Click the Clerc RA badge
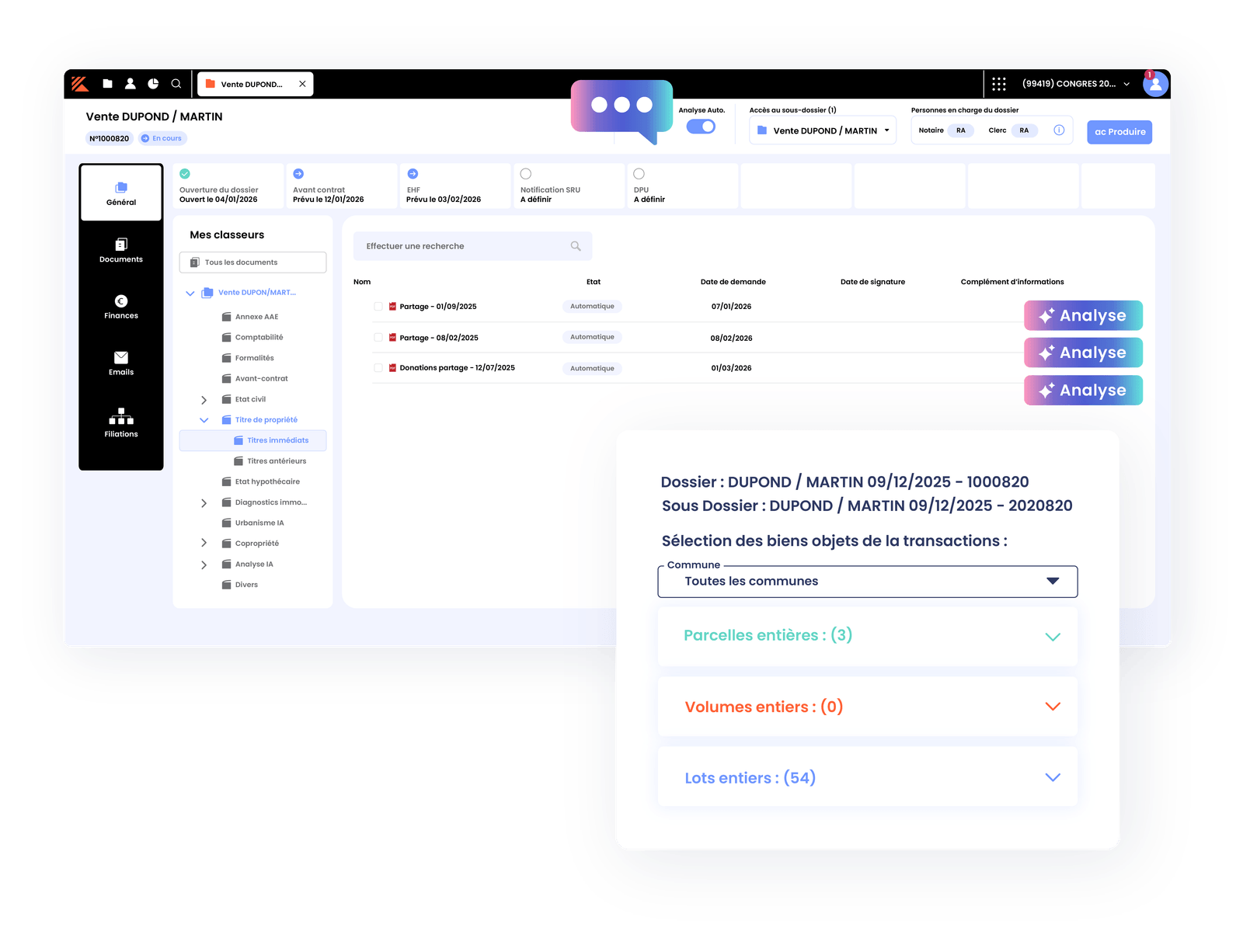The width and height of the screenshot is (1243, 952). tap(1024, 130)
